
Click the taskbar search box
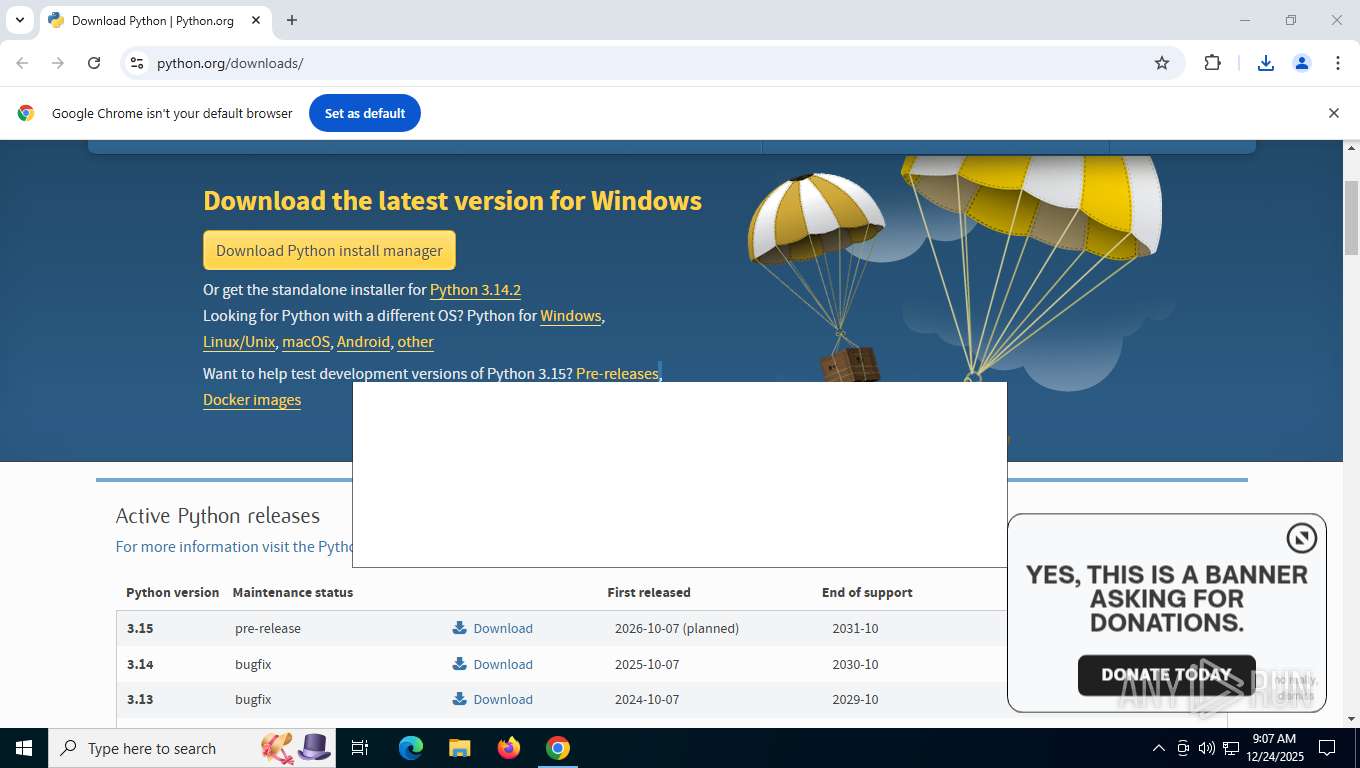pos(192,748)
